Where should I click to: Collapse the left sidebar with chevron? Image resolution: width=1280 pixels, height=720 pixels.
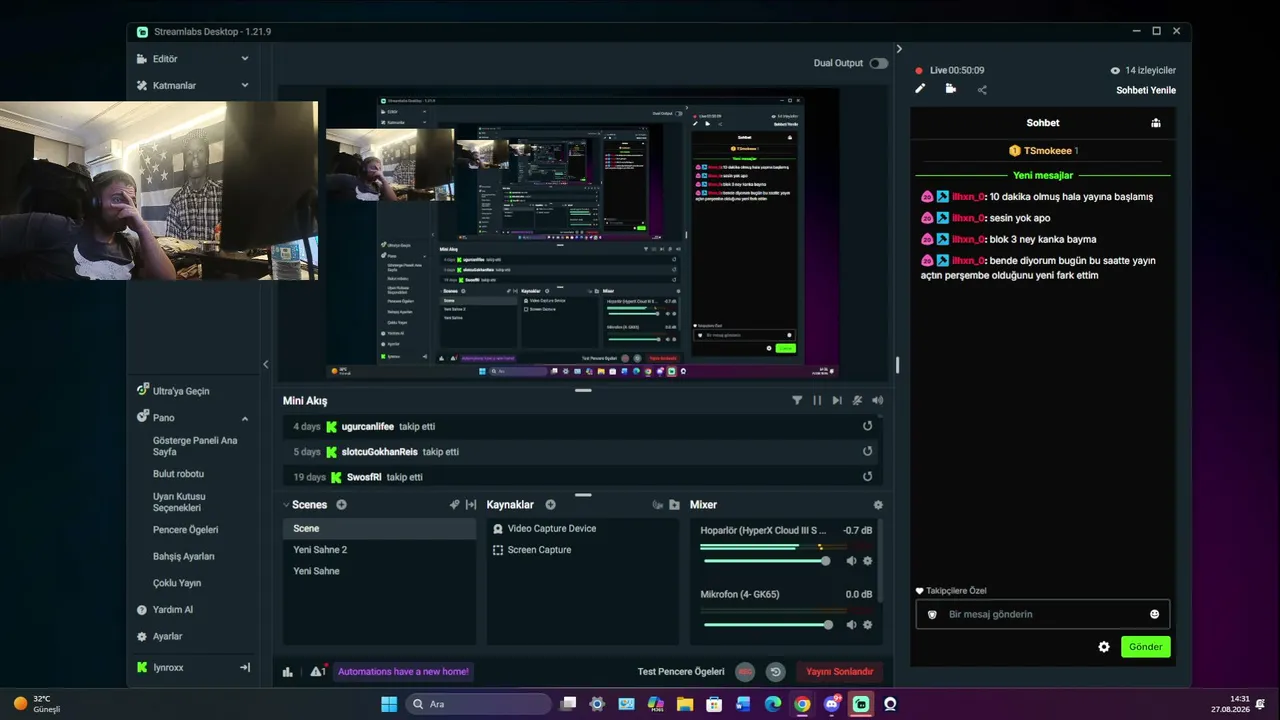pos(266,364)
